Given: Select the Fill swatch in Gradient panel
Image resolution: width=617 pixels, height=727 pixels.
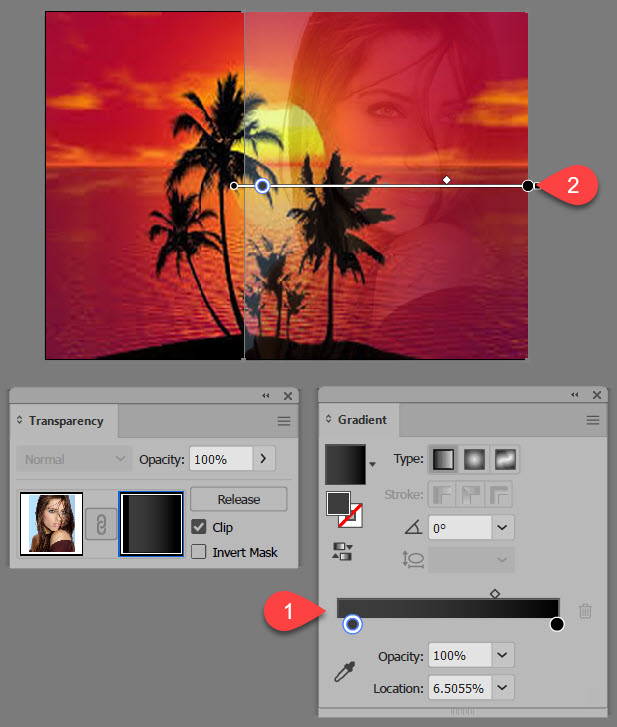Looking at the screenshot, I should [338, 504].
